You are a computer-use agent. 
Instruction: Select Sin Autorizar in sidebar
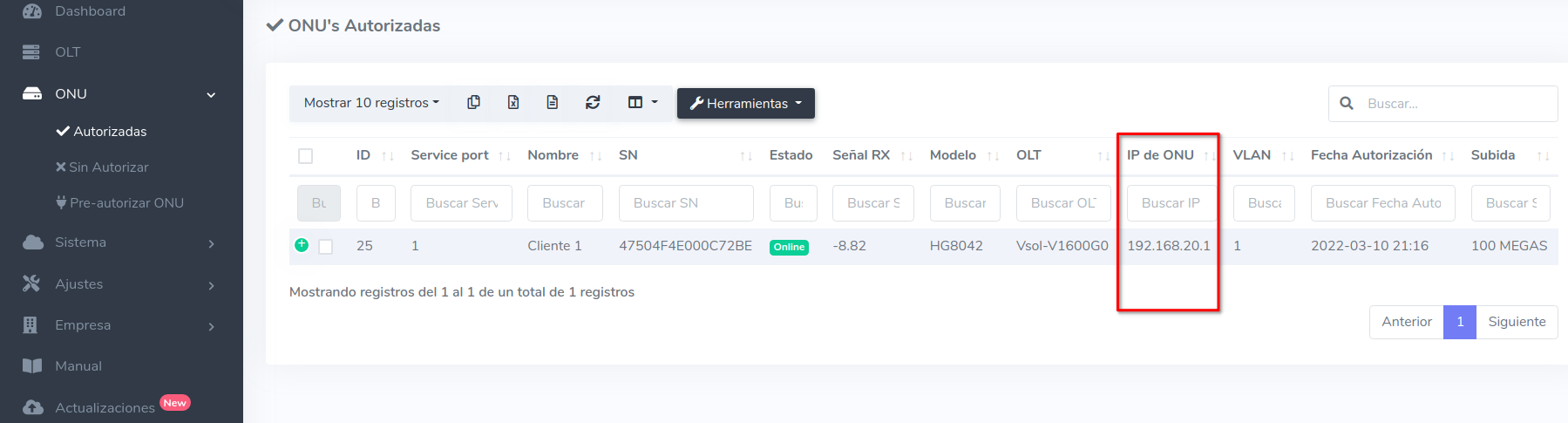(108, 167)
